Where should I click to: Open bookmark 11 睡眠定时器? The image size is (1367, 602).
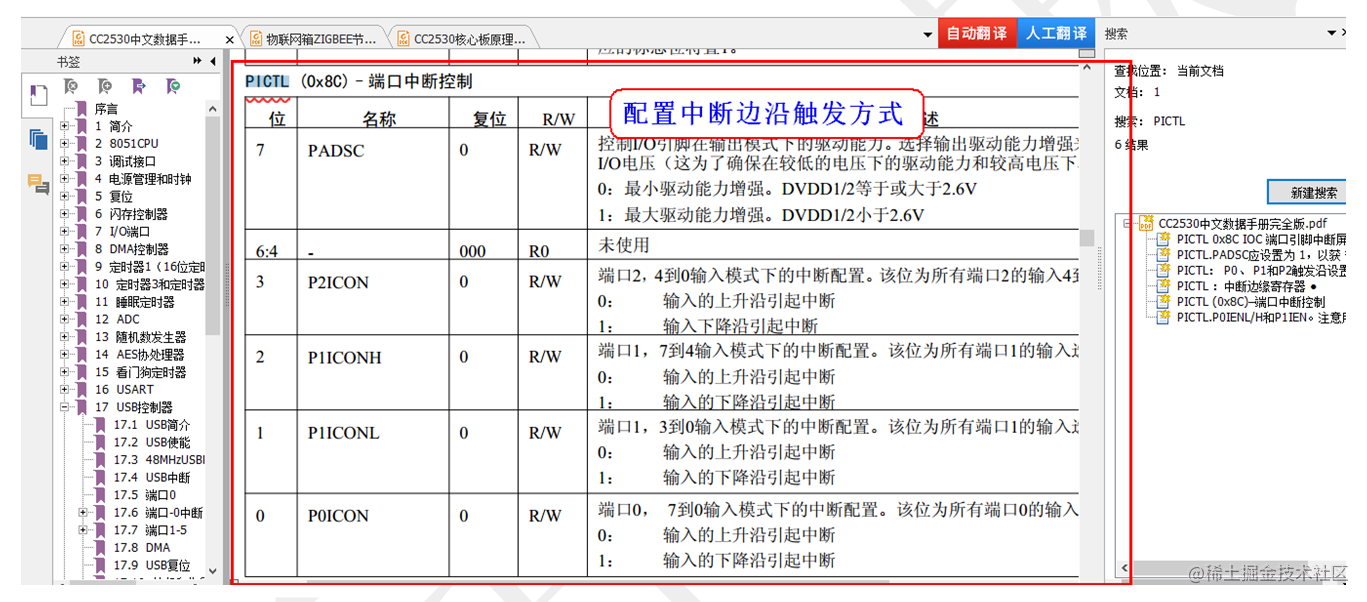pyautogui.click(x=135, y=302)
